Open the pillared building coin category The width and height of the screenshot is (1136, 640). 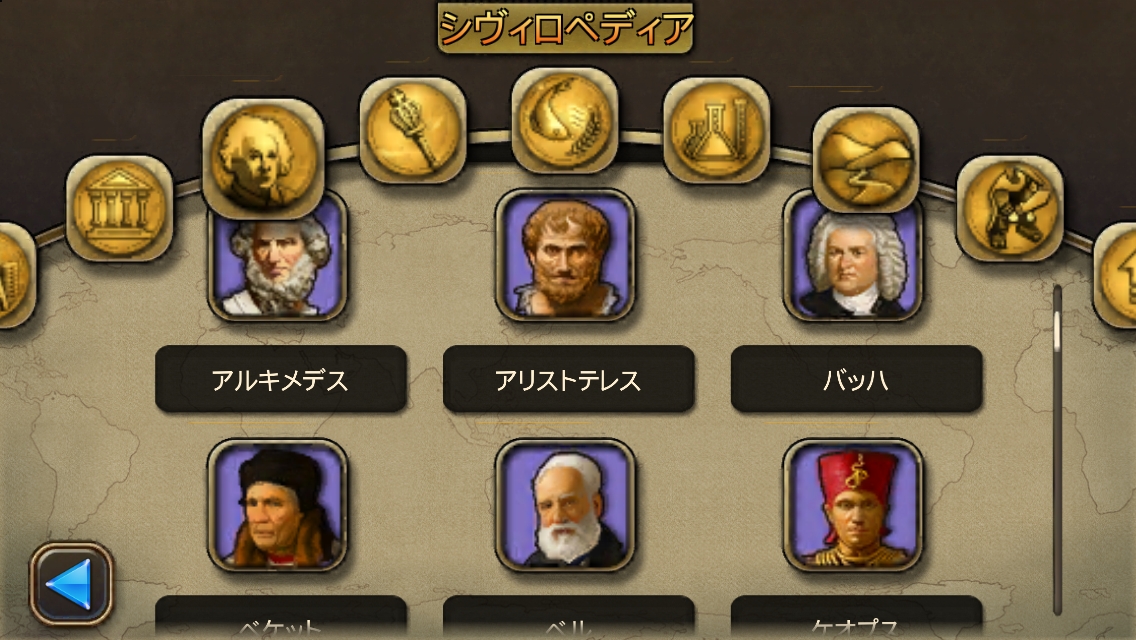click(120, 208)
